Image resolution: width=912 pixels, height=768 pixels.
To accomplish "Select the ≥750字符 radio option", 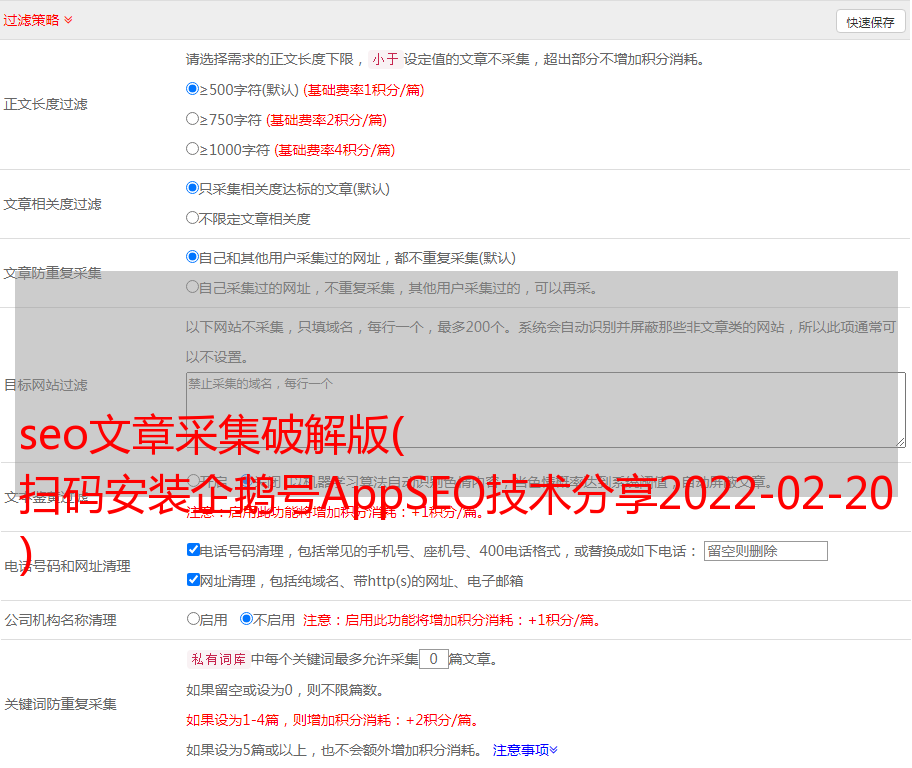I will tap(193, 119).
